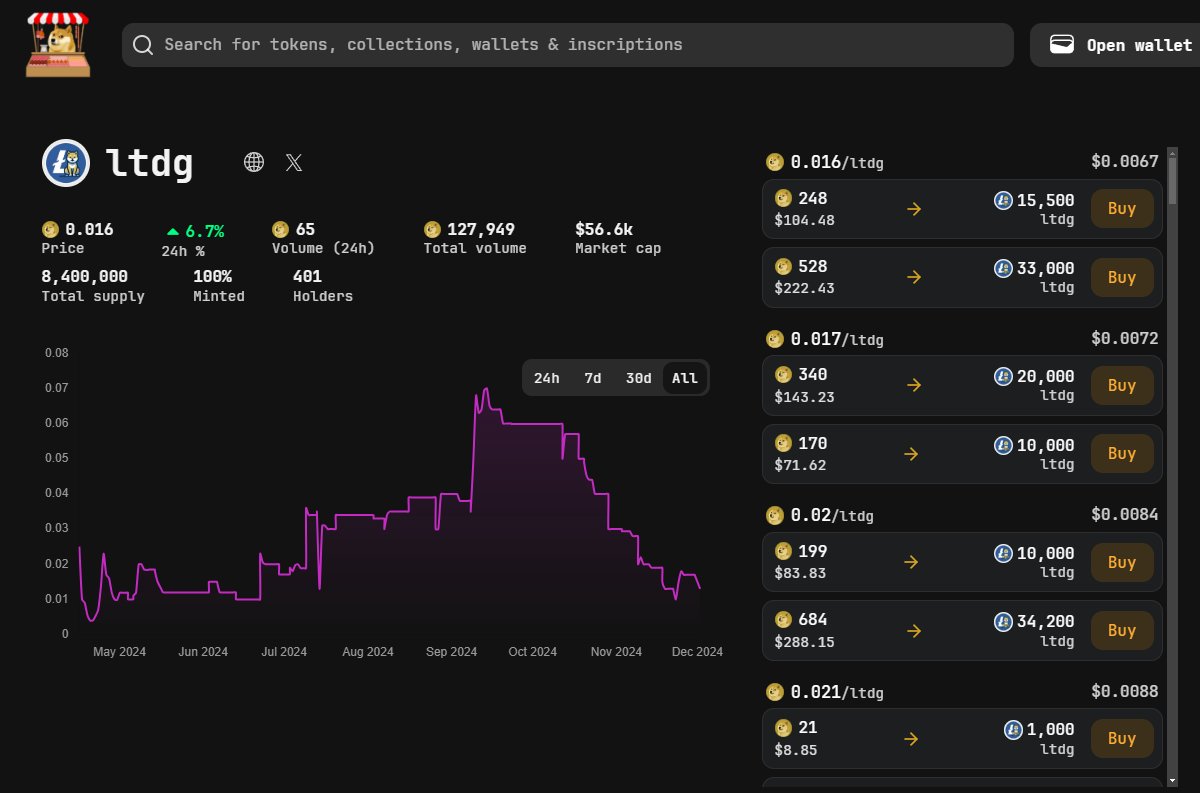
Task: Open the ltdg X (Twitter) icon
Action: (x=293, y=162)
